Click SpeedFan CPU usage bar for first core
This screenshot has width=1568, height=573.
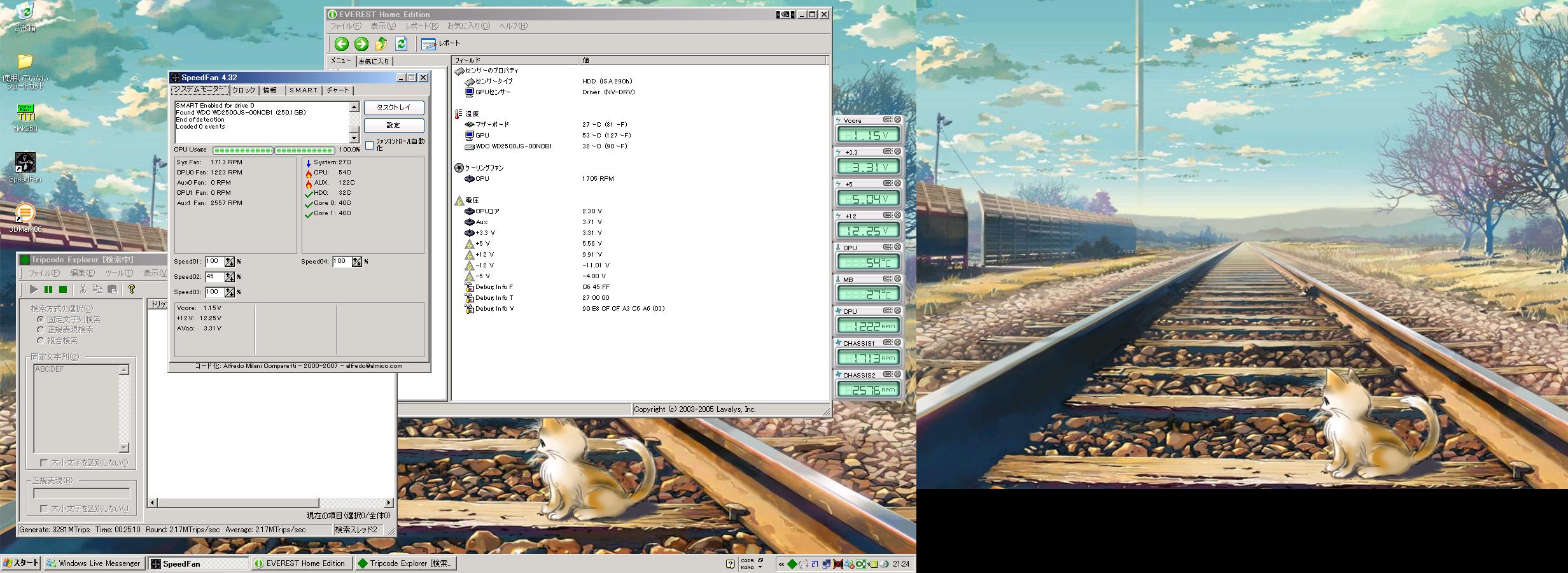coord(242,150)
